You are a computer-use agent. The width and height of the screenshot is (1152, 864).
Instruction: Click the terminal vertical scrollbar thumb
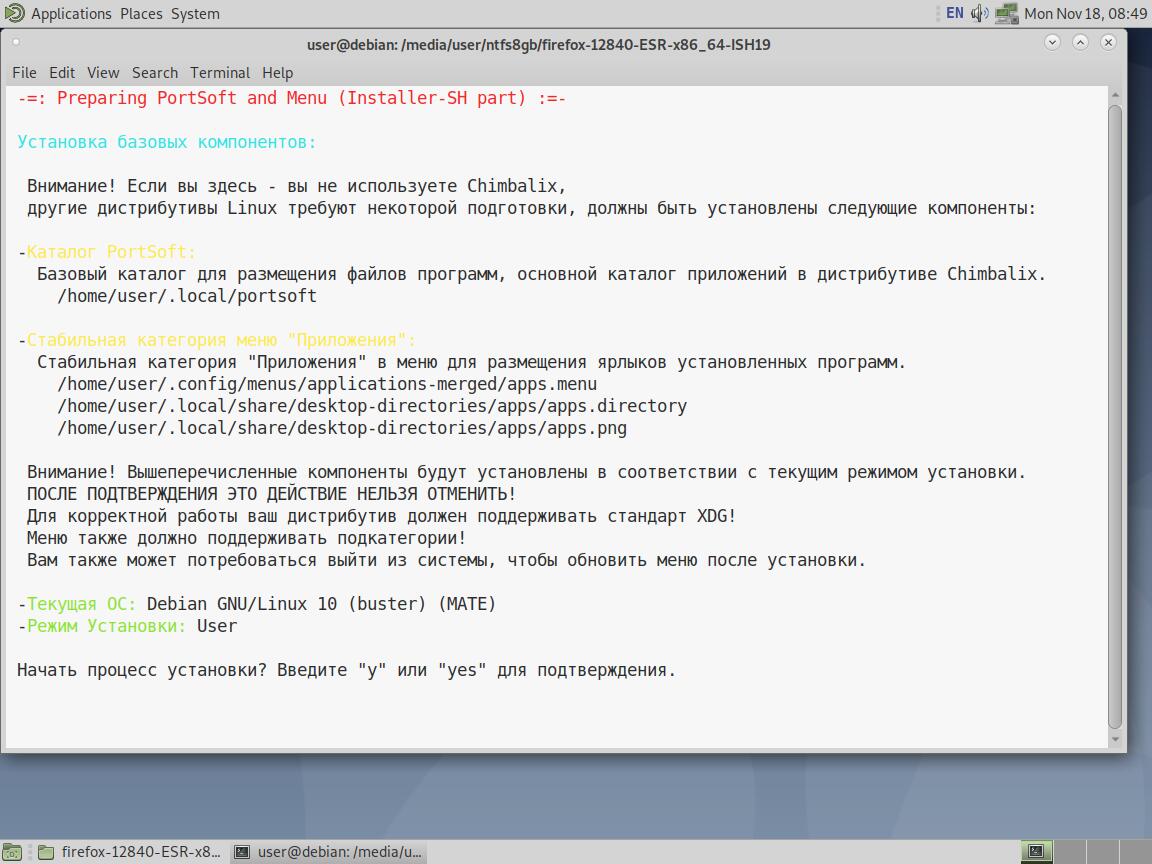(1115, 417)
